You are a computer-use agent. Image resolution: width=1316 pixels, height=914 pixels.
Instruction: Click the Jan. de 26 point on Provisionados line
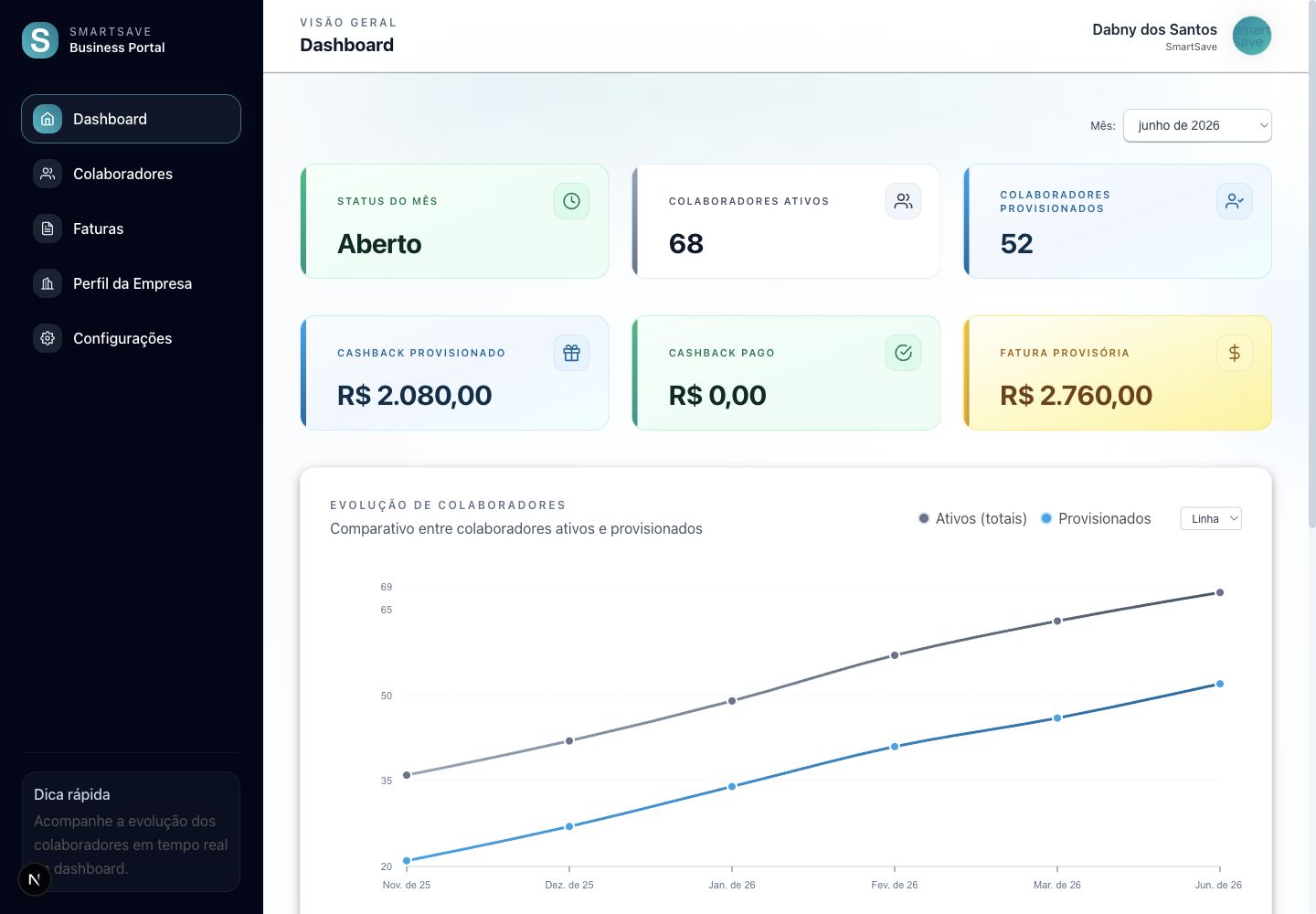pos(732,786)
